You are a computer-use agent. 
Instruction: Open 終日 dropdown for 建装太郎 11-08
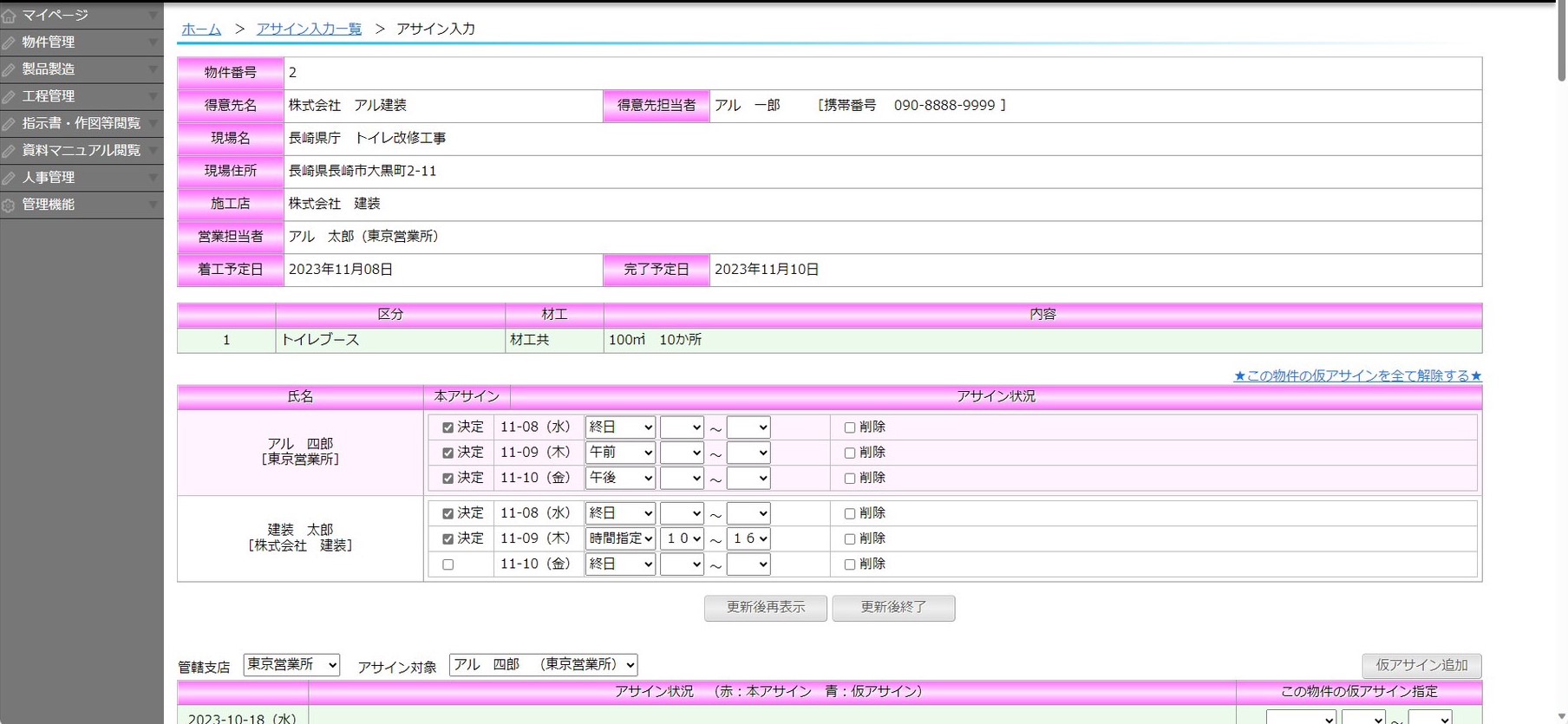(620, 512)
